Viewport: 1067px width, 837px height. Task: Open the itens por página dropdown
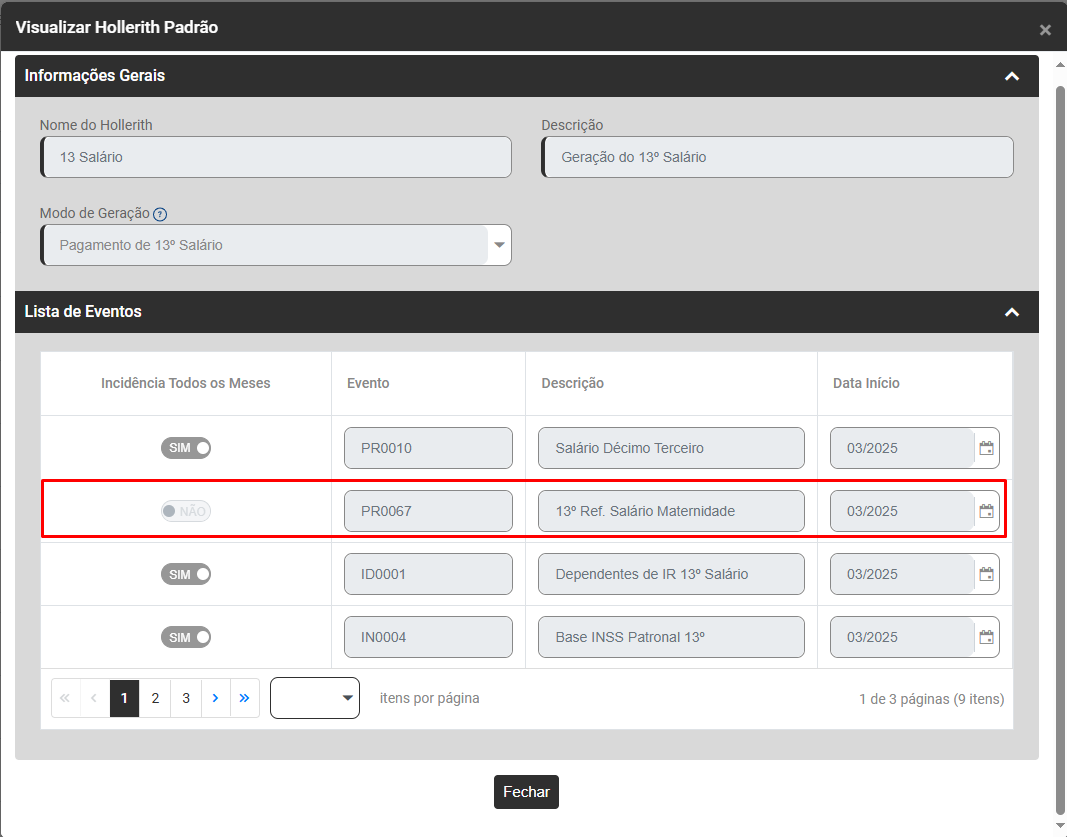(x=314, y=698)
